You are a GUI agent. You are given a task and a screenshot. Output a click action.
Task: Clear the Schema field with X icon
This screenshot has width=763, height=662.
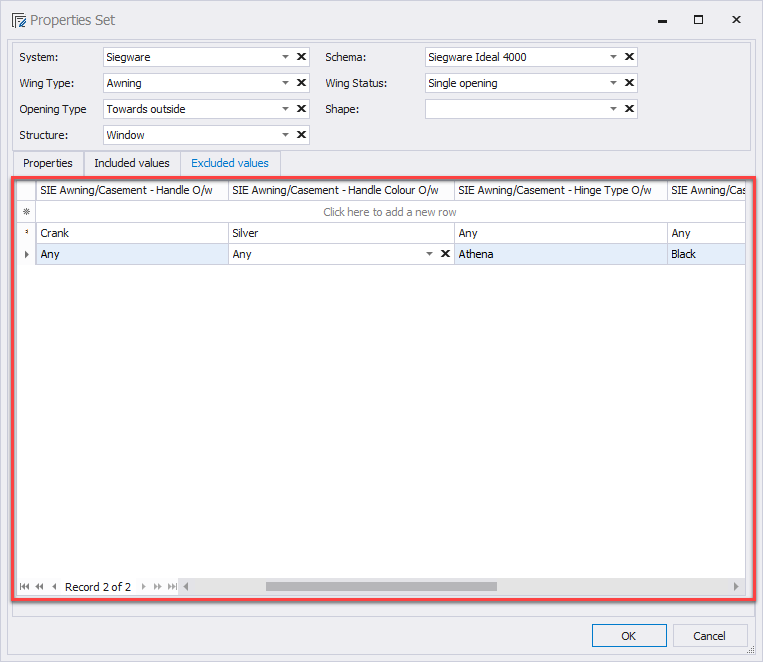pyautogui.click(x=629, y=57)
